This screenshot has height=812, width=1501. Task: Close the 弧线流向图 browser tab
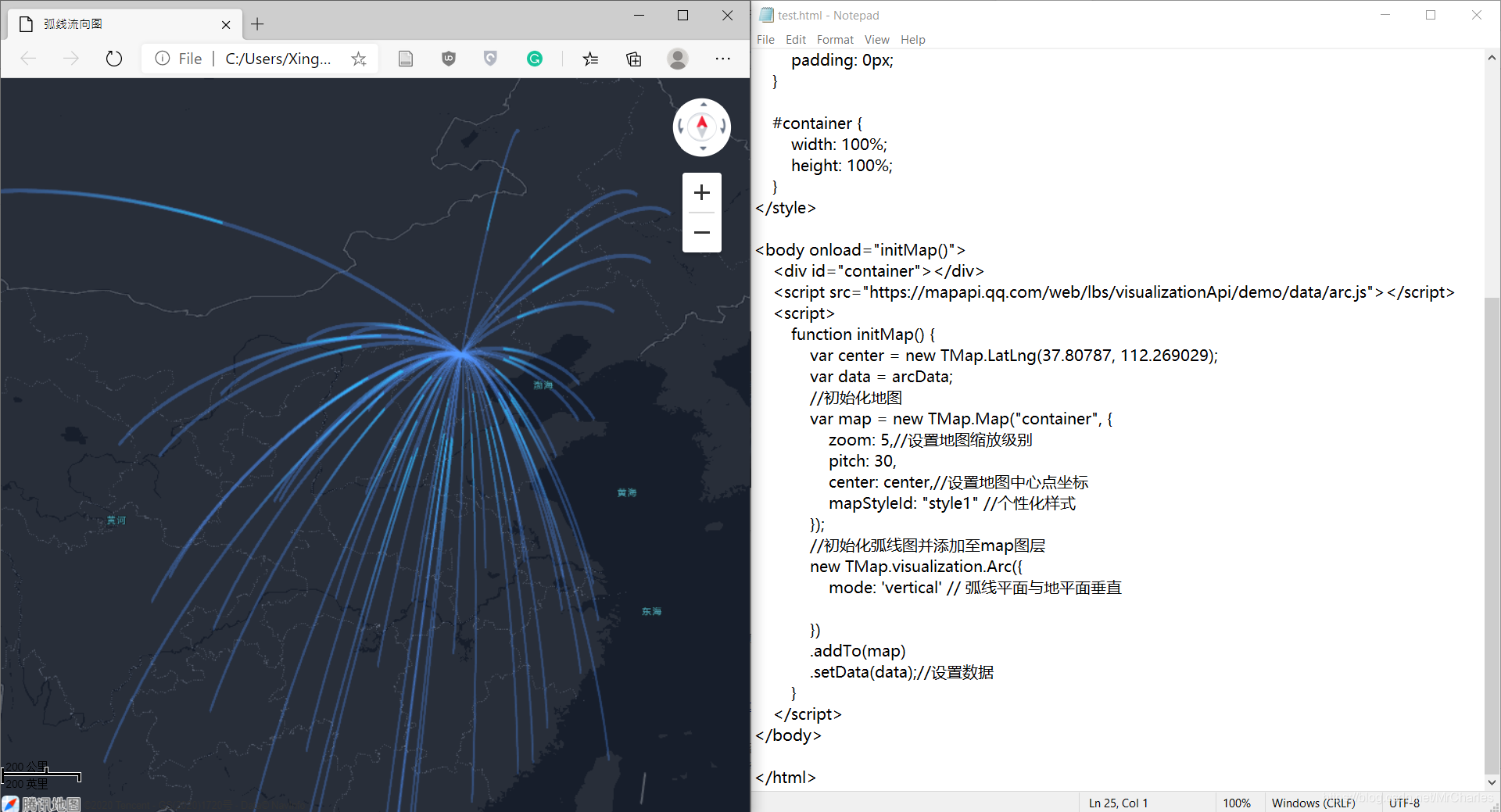(x=226, y=25)
